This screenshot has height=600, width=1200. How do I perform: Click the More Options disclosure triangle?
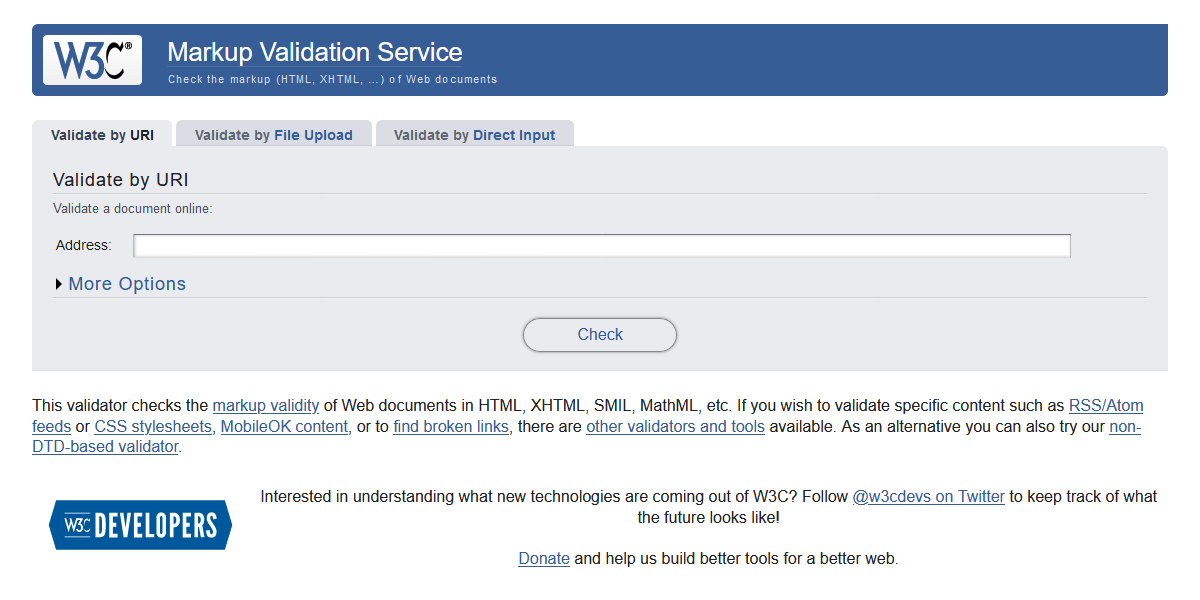tap(58, 283)
